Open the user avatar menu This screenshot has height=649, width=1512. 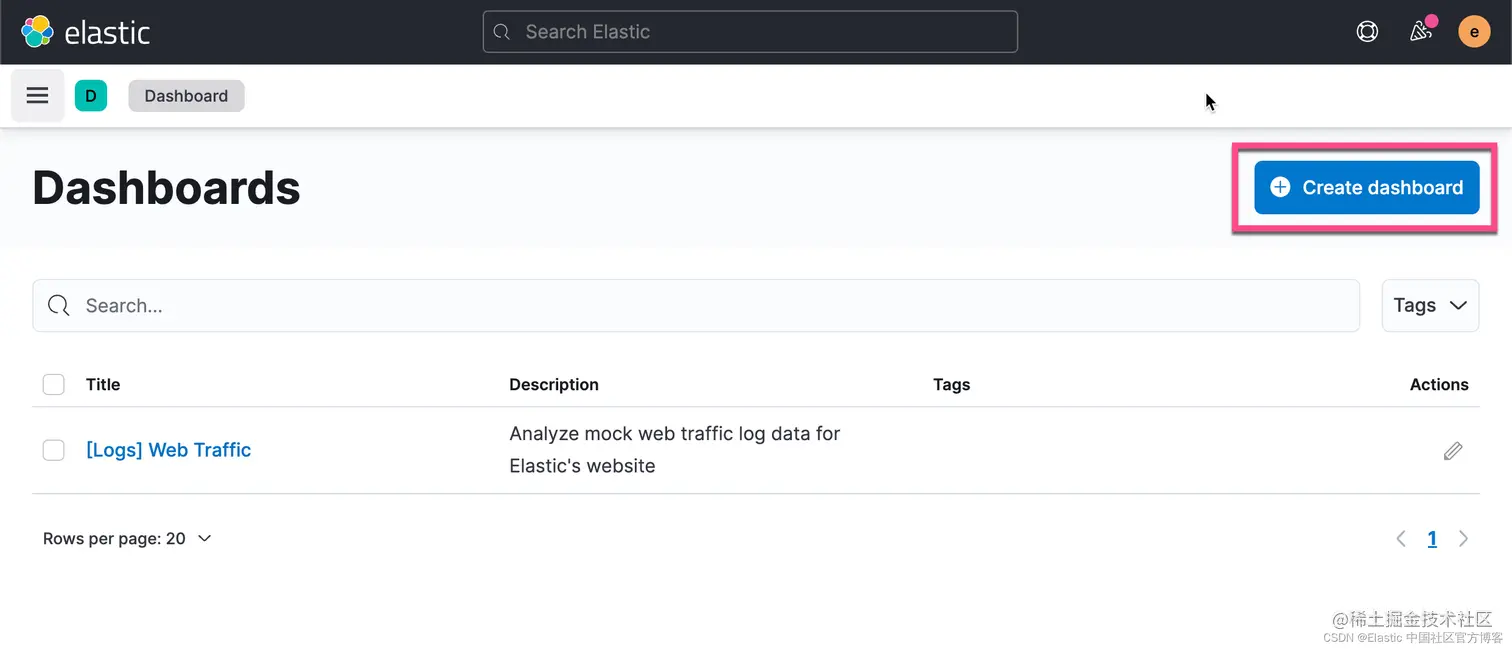click(x=1474, y=32)
